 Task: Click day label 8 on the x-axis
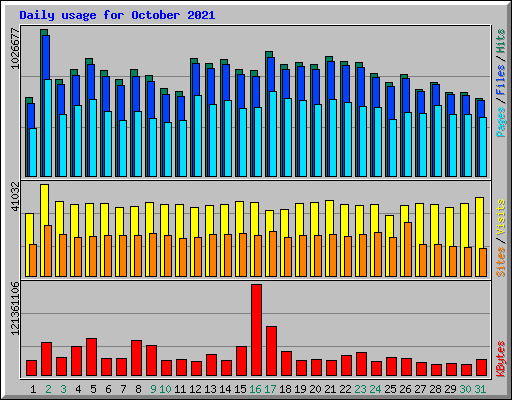point(138,389)
